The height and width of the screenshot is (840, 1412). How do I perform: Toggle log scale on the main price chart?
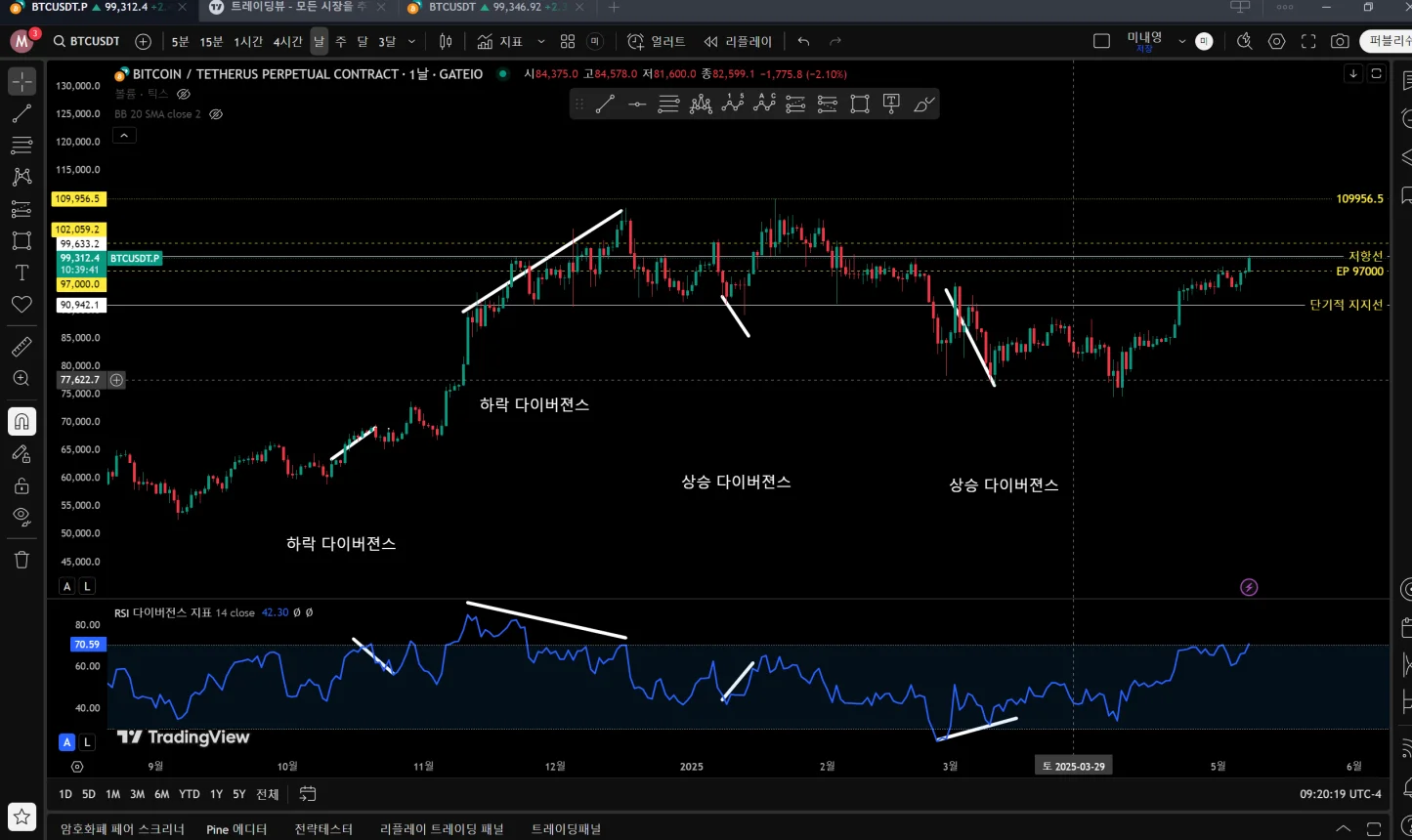(x=87, y=586)
